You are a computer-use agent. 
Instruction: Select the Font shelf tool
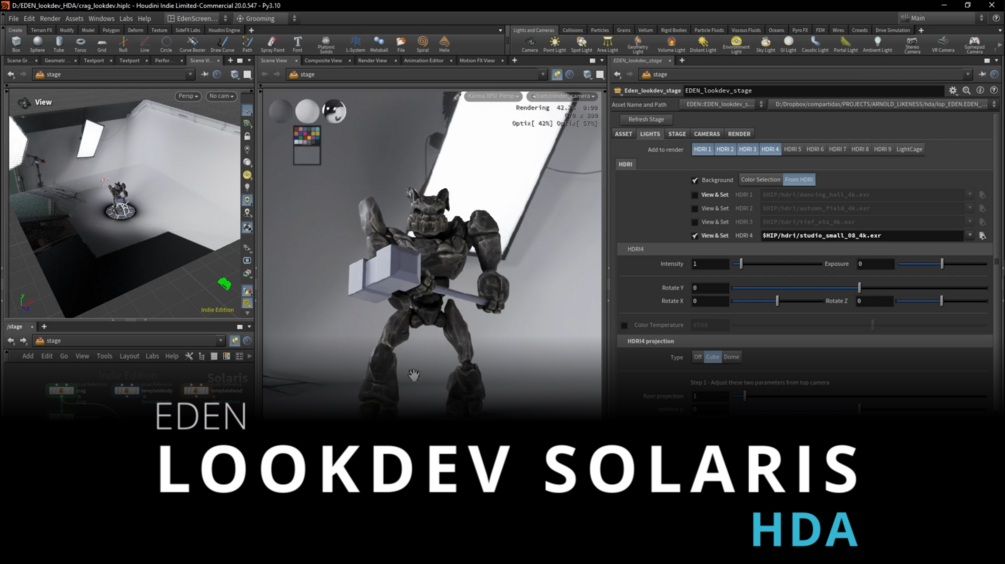[x=297, y=44]
